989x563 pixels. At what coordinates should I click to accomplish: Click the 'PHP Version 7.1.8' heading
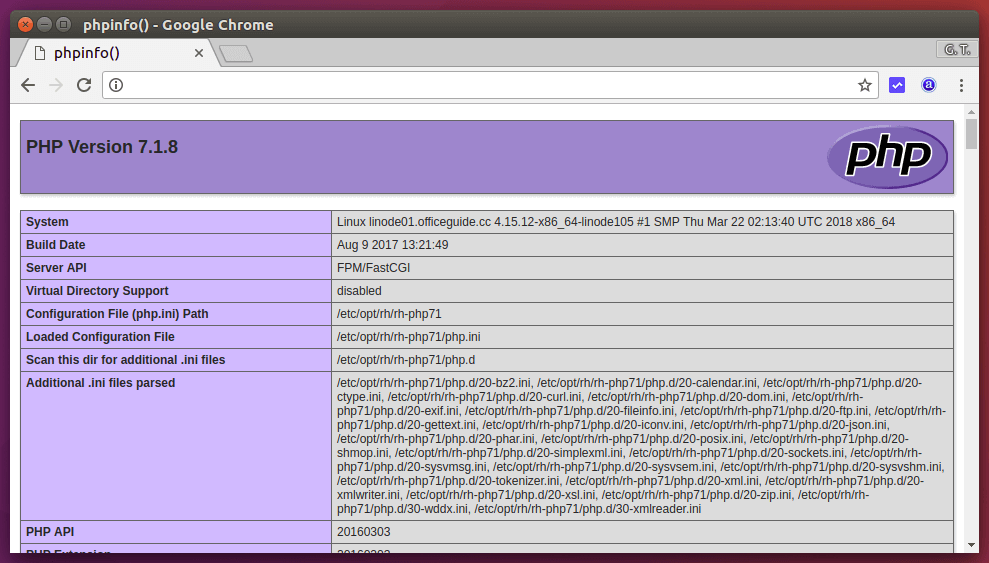pyautogui.click(x=102, y=147)
